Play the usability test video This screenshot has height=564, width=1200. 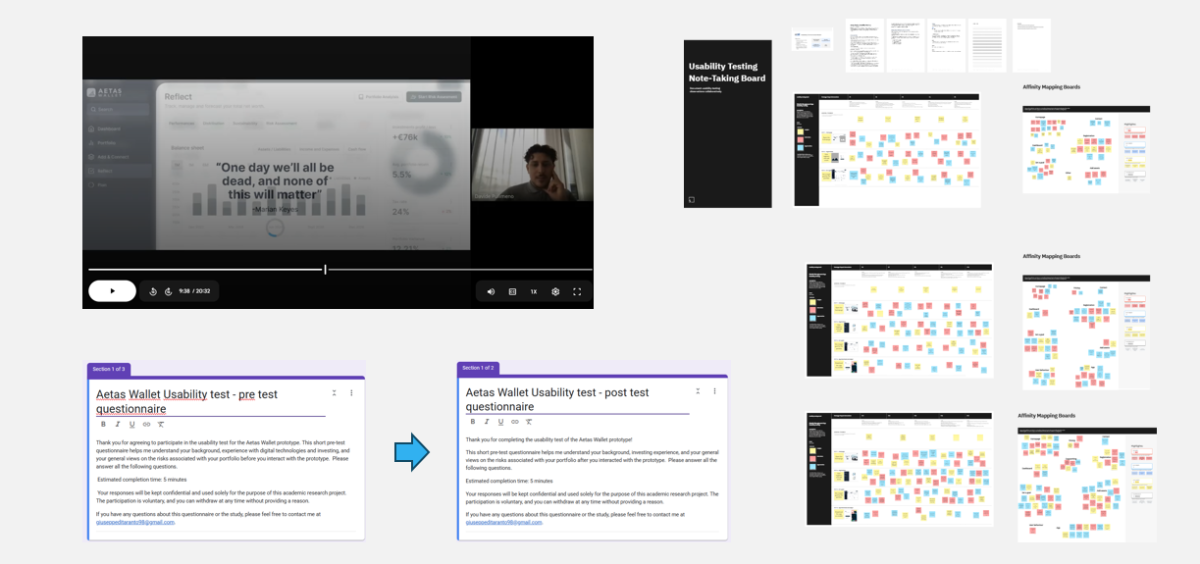click(x=112, y=291)
